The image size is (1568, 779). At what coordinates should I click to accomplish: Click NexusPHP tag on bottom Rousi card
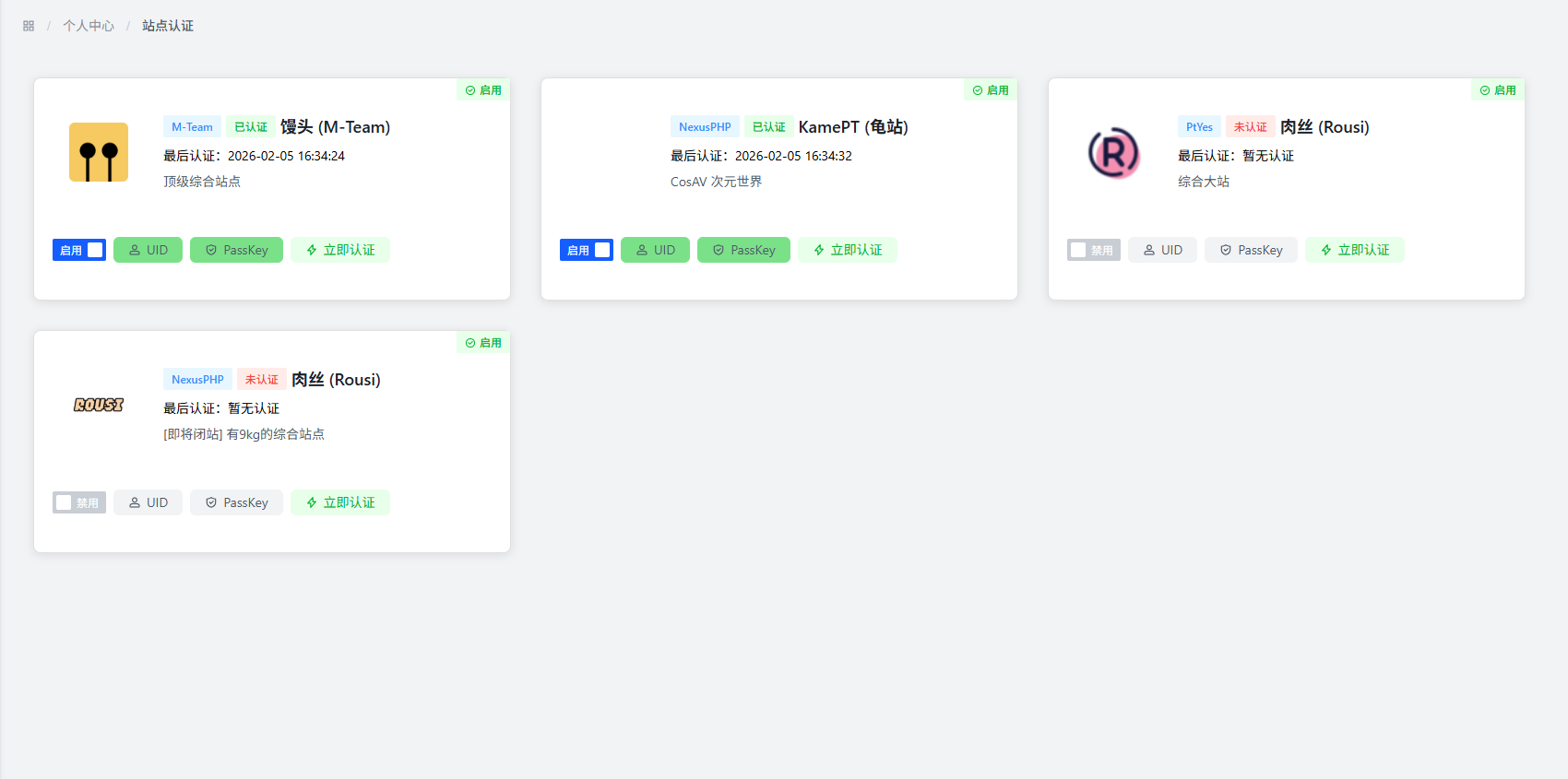[x=197, y=380]
